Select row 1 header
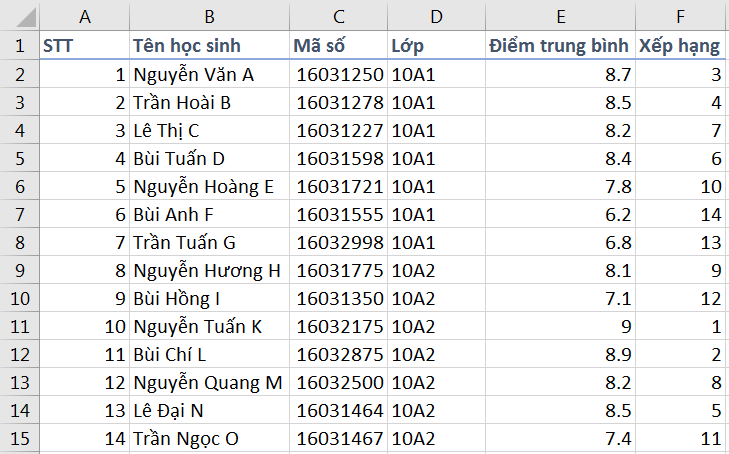Viewport: 729px width, 454px height. 20,46
